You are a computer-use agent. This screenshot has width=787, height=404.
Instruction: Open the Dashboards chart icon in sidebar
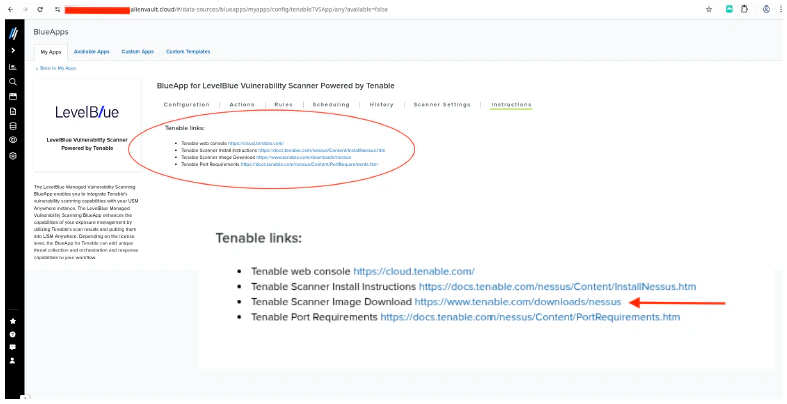click(13, 67)
